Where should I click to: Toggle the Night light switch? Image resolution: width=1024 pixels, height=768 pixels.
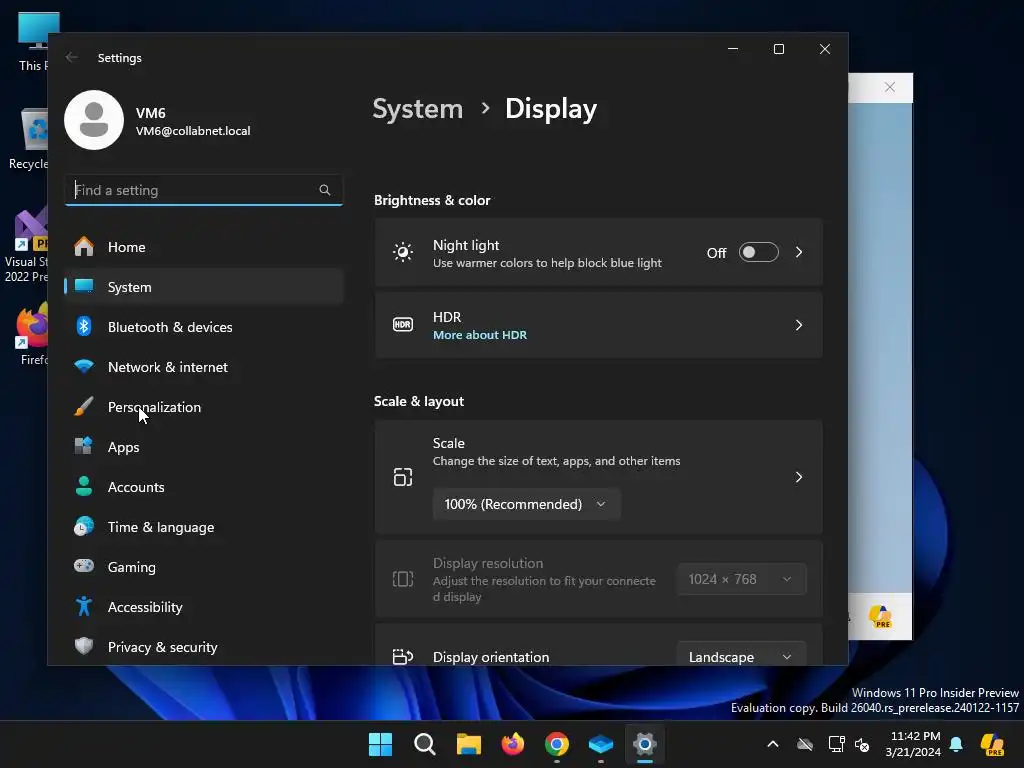758,252
